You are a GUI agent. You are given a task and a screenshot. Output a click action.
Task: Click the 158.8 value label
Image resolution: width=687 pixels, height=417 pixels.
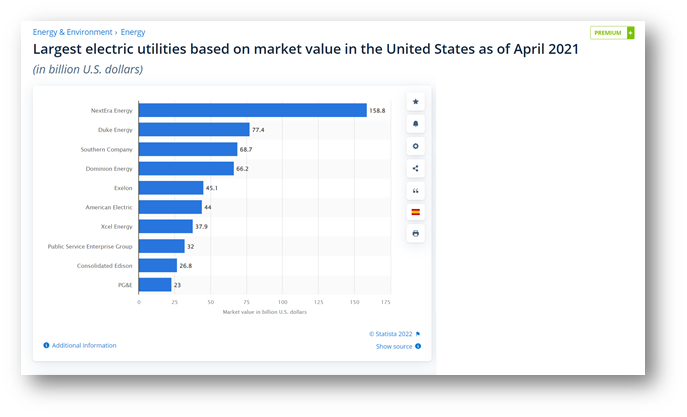(377, 111)
